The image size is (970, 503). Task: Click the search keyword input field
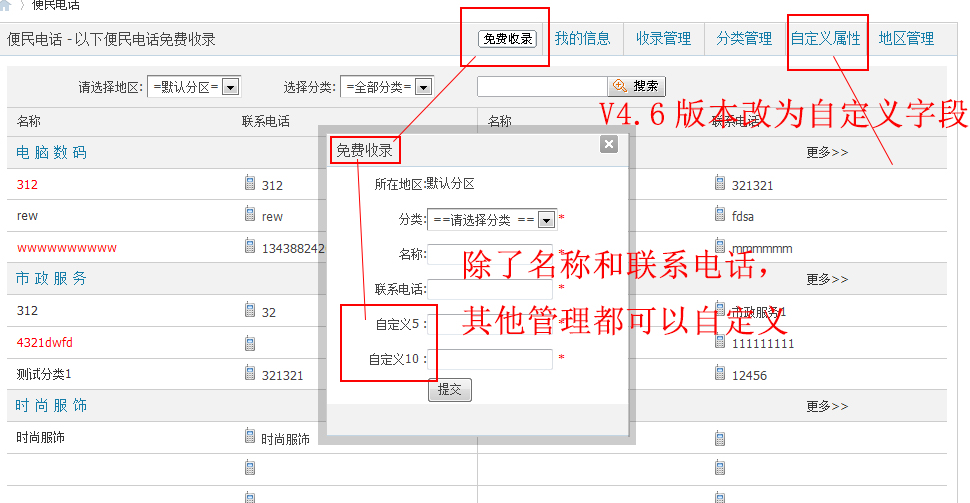[542, 86]
